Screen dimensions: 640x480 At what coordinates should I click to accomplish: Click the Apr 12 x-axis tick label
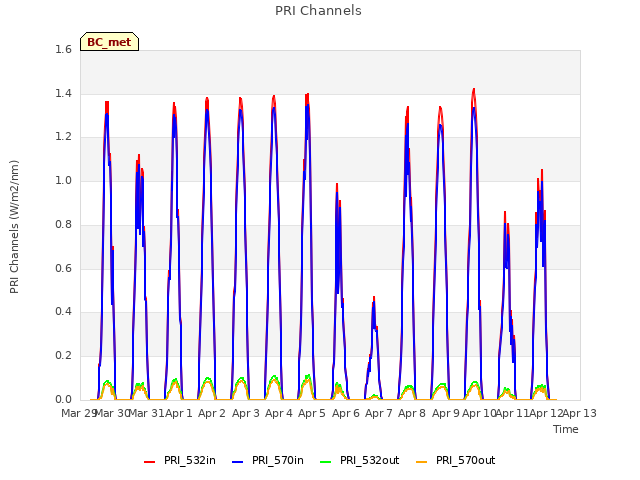[546, 413]
